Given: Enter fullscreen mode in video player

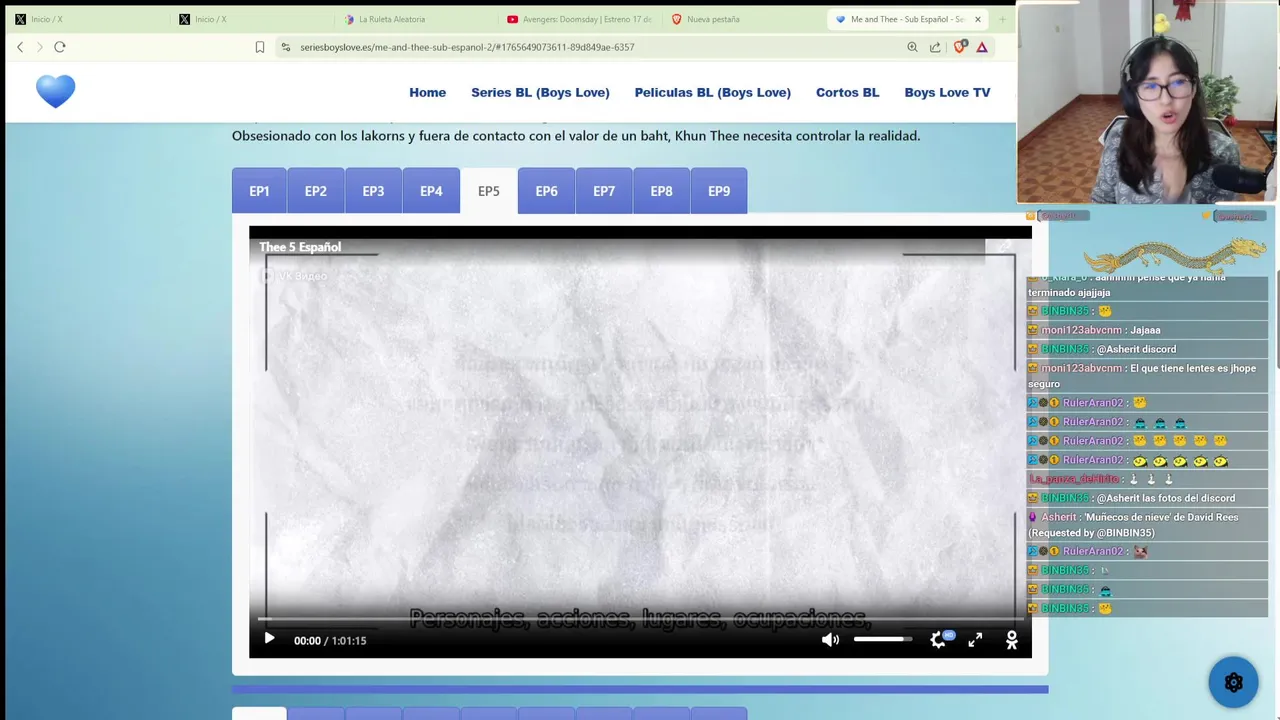Looking at the screenshot, I should pyautogui.click(x=975, y=640).
